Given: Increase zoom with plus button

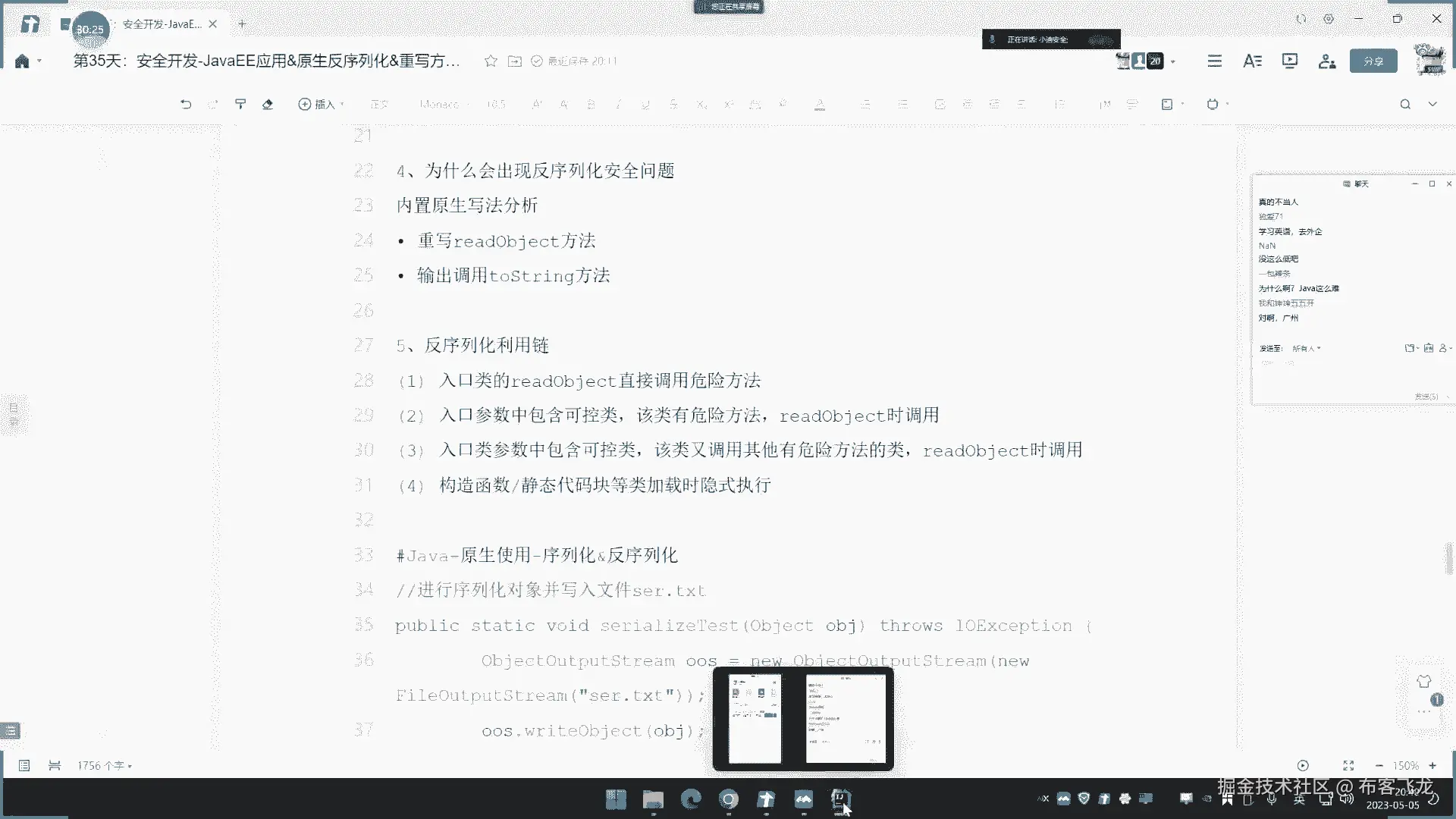Looking at the screenshot, I should 1432,766.
